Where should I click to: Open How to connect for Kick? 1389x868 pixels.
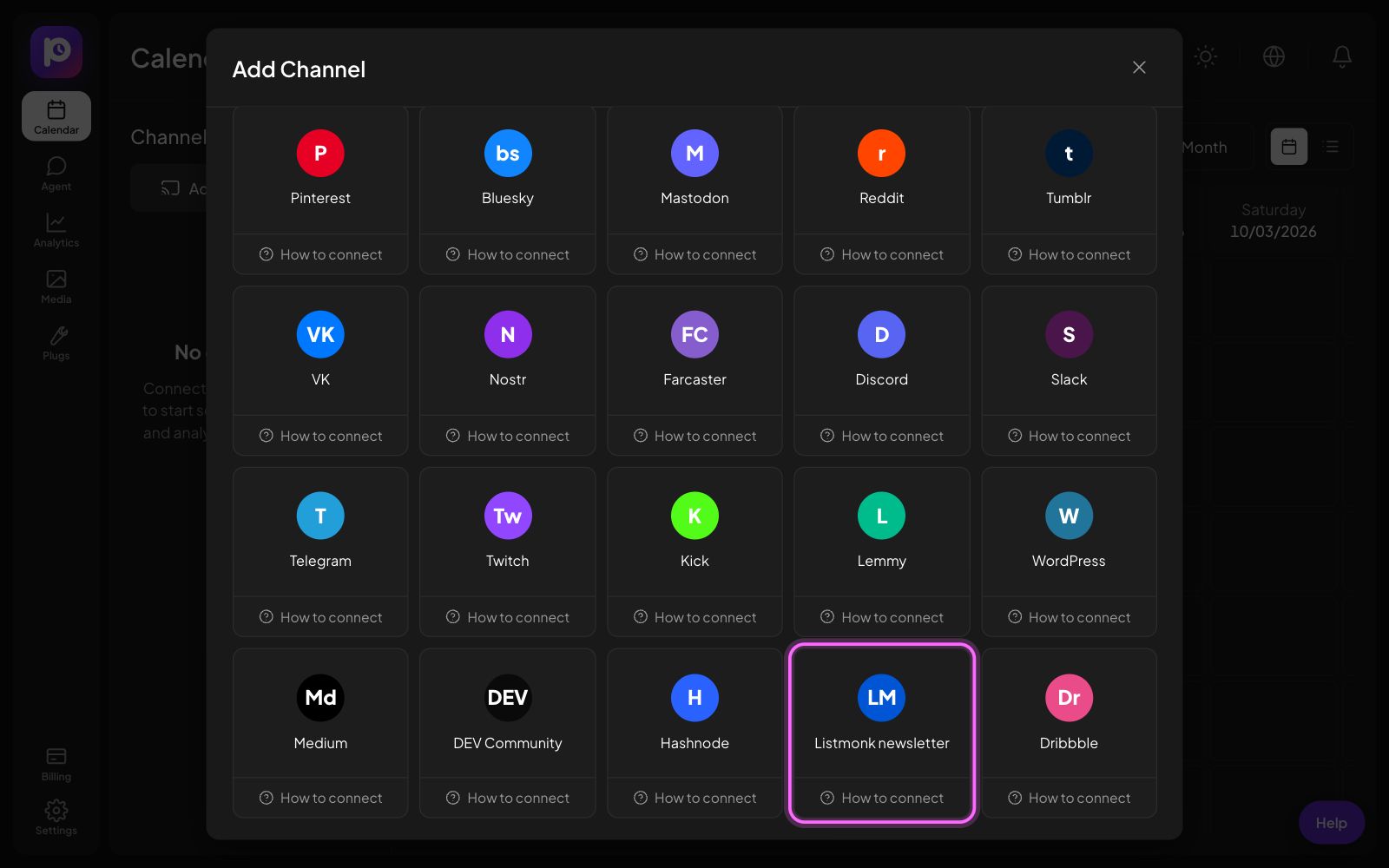coord(694,617)
